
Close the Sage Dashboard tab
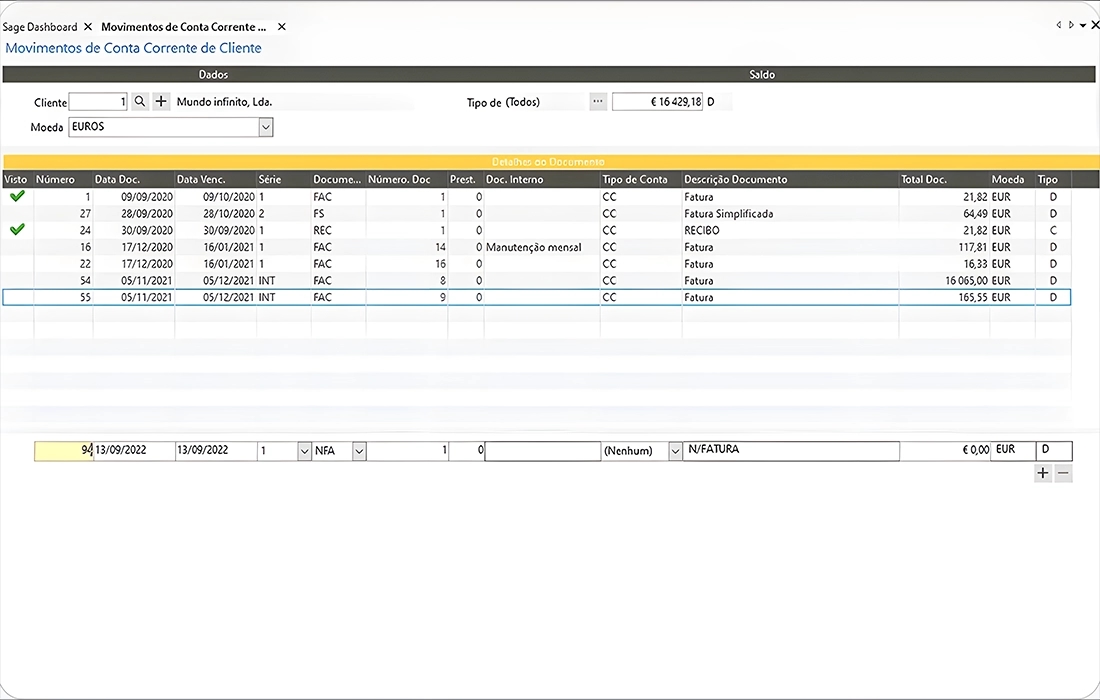[88, 27]
